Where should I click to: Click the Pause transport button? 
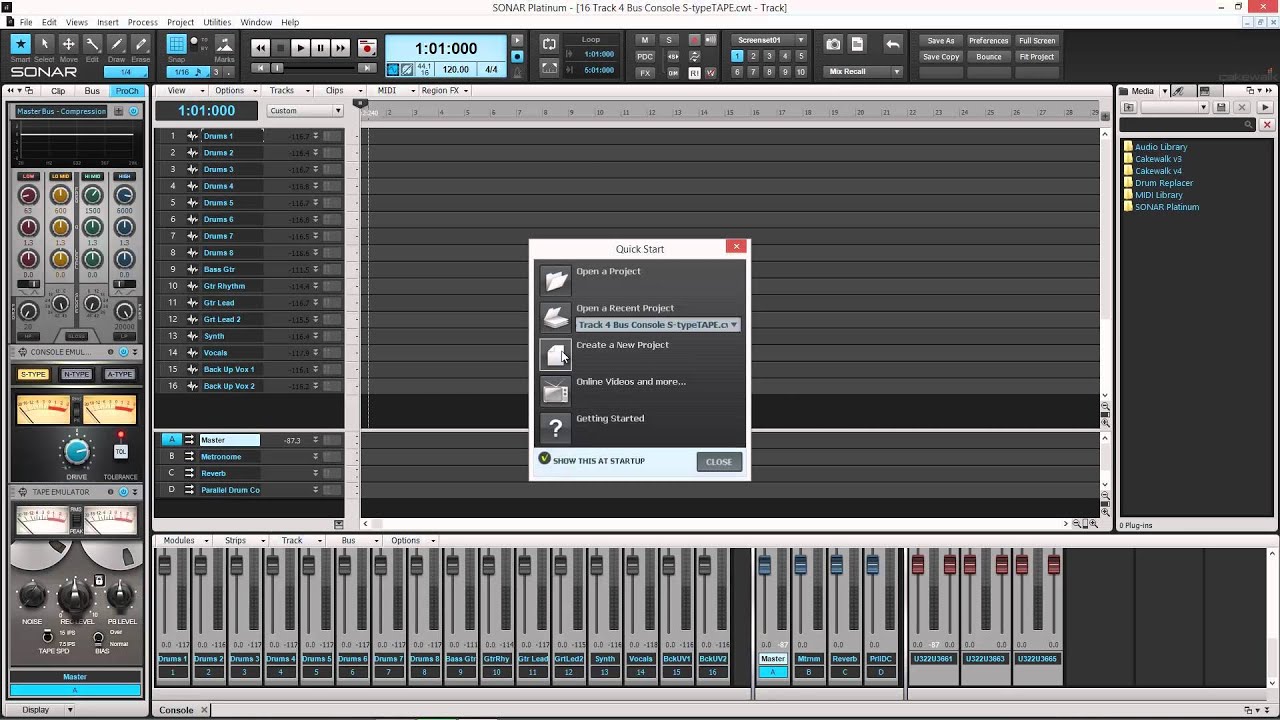point(320,47)
